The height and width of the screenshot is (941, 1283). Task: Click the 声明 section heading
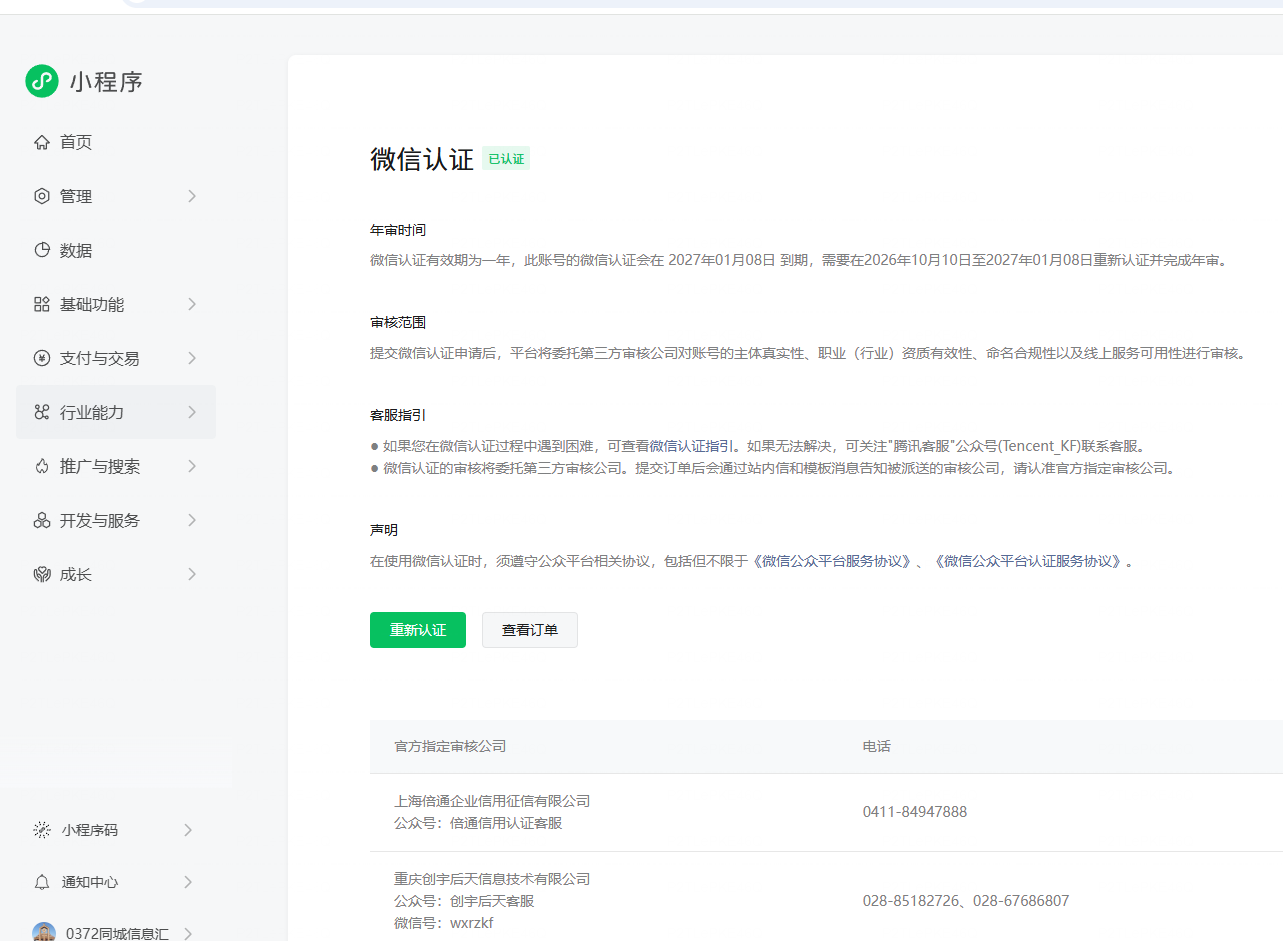click(384, 529)
